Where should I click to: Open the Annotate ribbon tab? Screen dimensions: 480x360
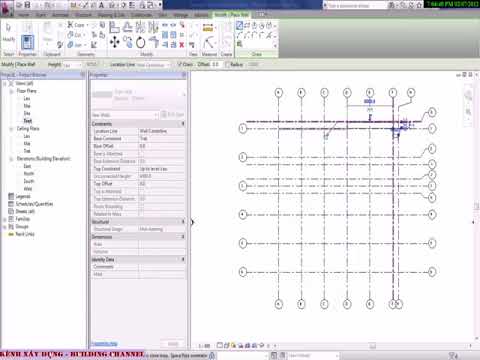[x=60, y=15]
